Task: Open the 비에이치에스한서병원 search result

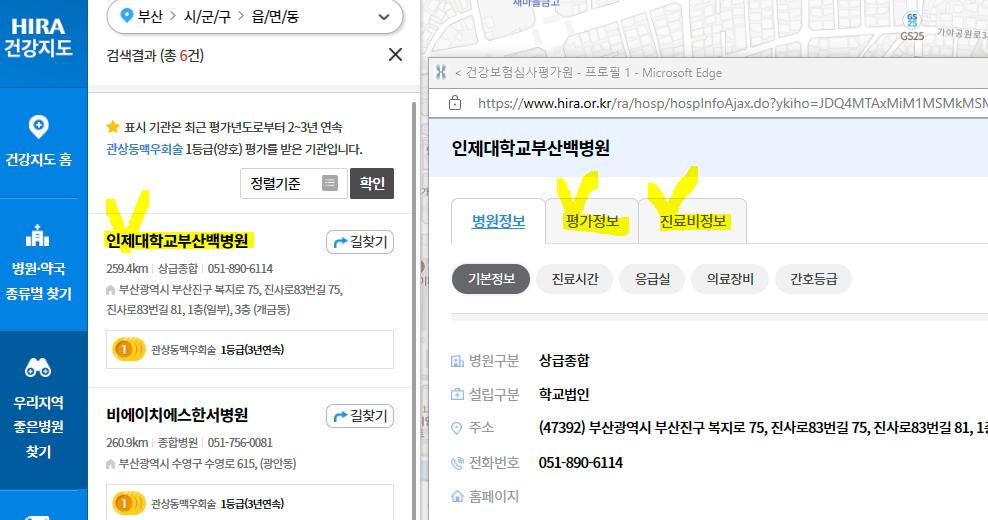Action: coord(177,415)
